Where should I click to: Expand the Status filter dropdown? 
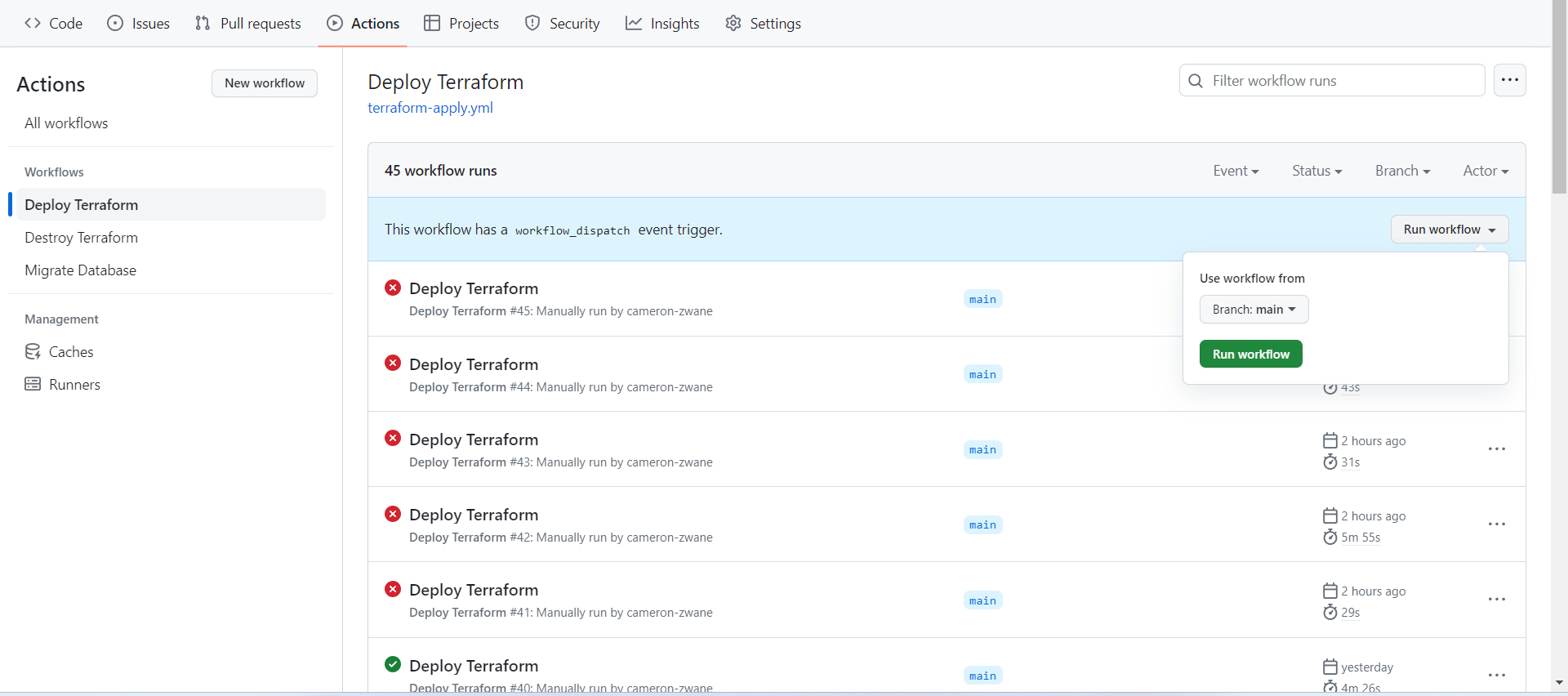(1316, 171)
